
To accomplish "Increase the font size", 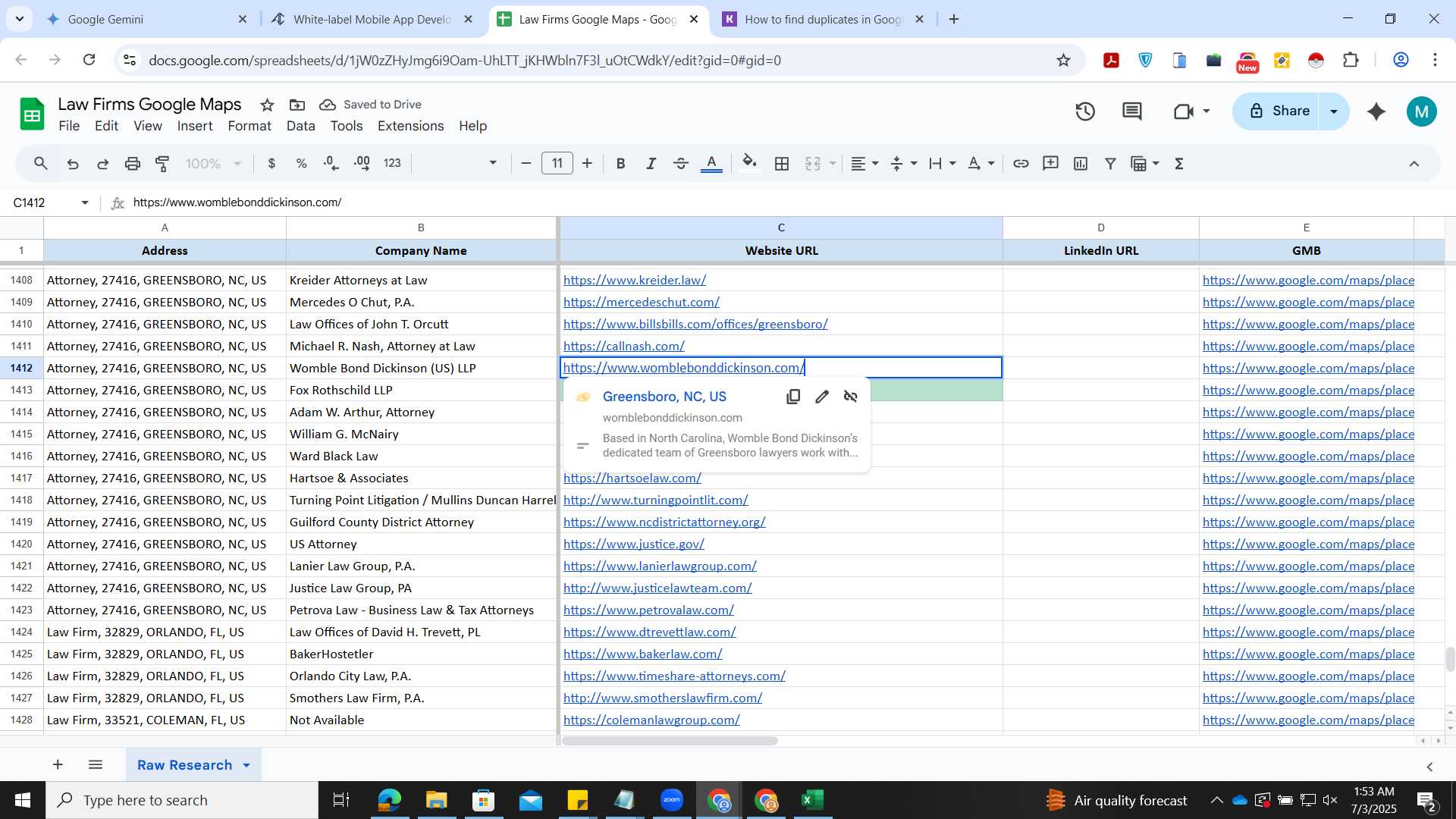I will click(x=587, y=163).
